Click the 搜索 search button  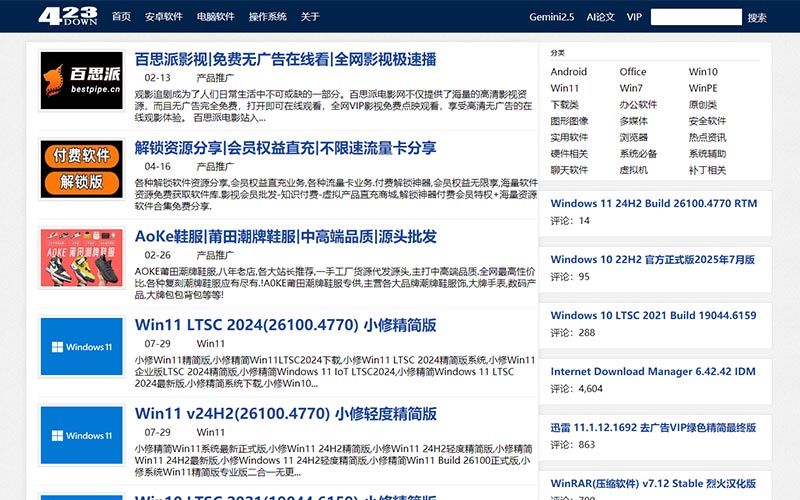click(757, 18)
